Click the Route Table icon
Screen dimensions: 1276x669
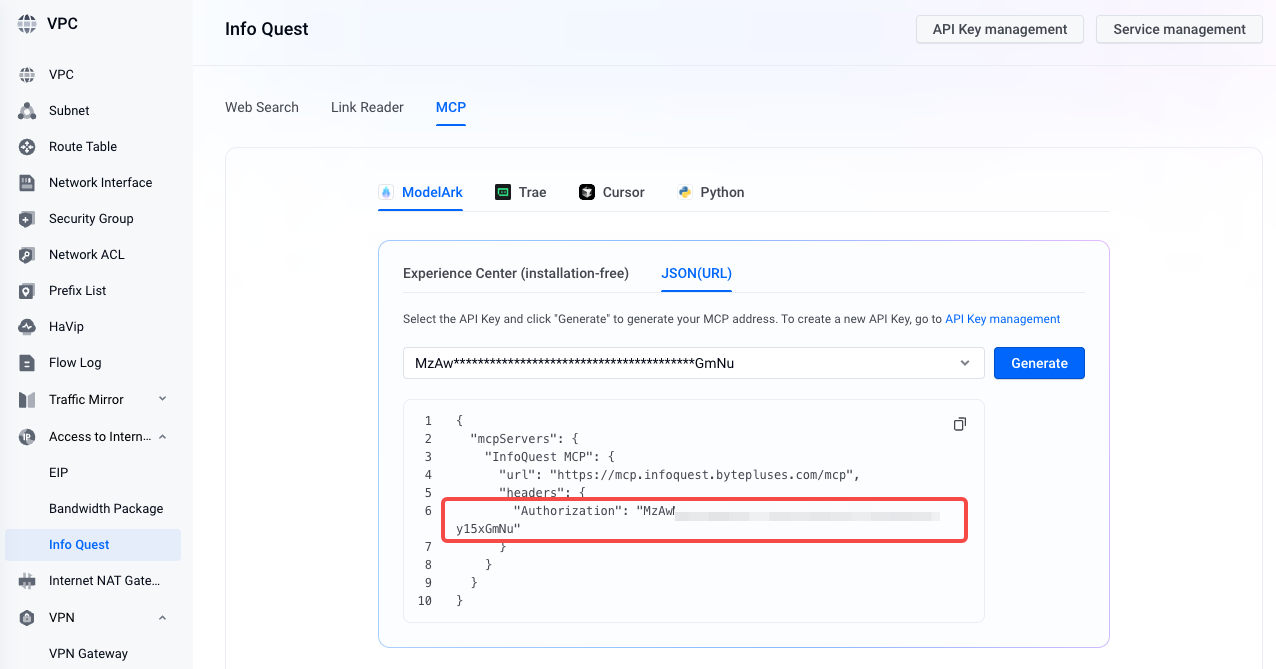pyautogui.click(x=27, y=147)
